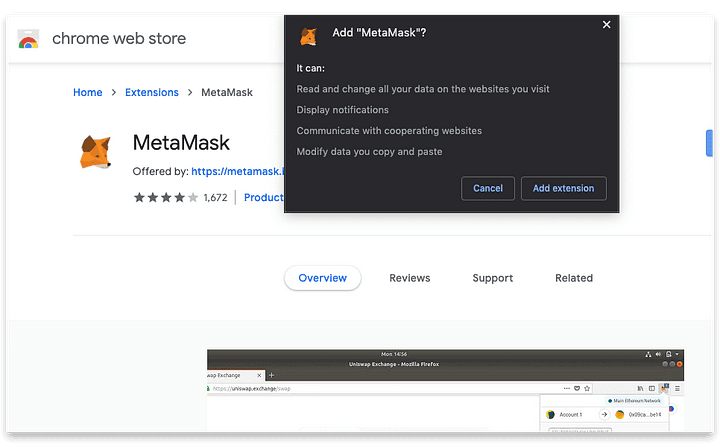Click the hamburger menu in Firefox preview
This screenshot has height=447, width=720.
677,389
